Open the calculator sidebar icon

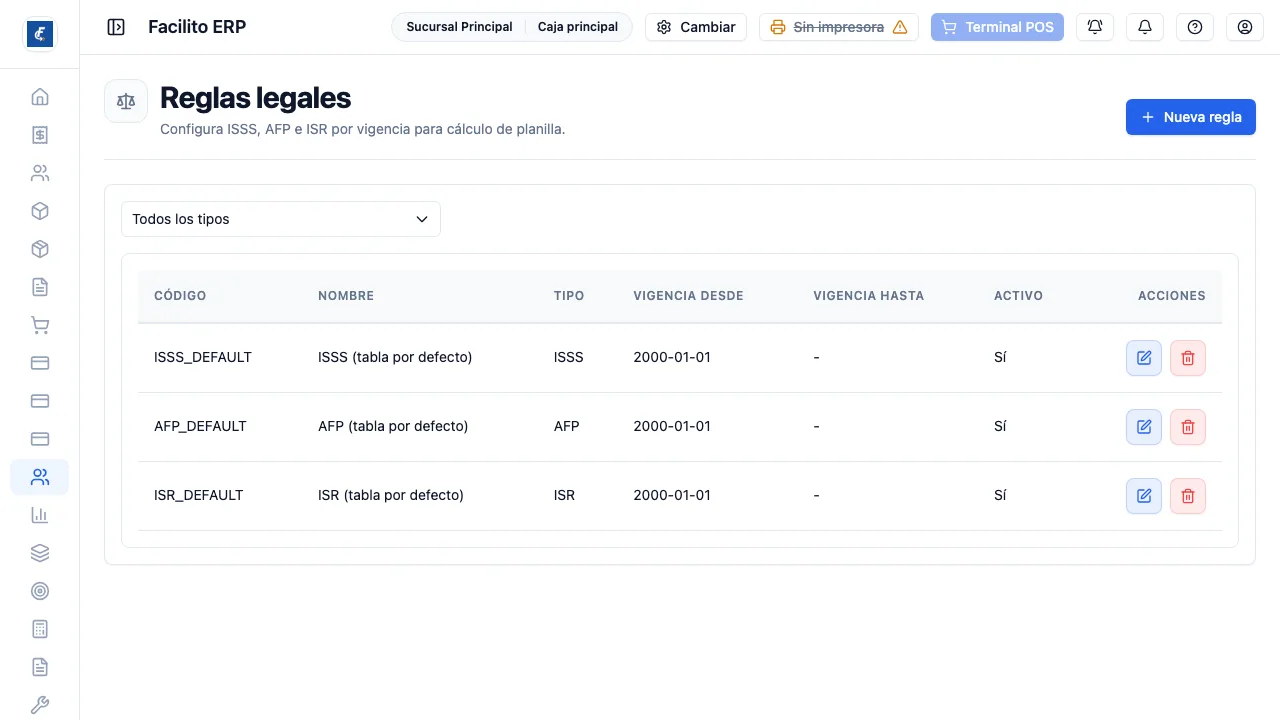[40, 629]
